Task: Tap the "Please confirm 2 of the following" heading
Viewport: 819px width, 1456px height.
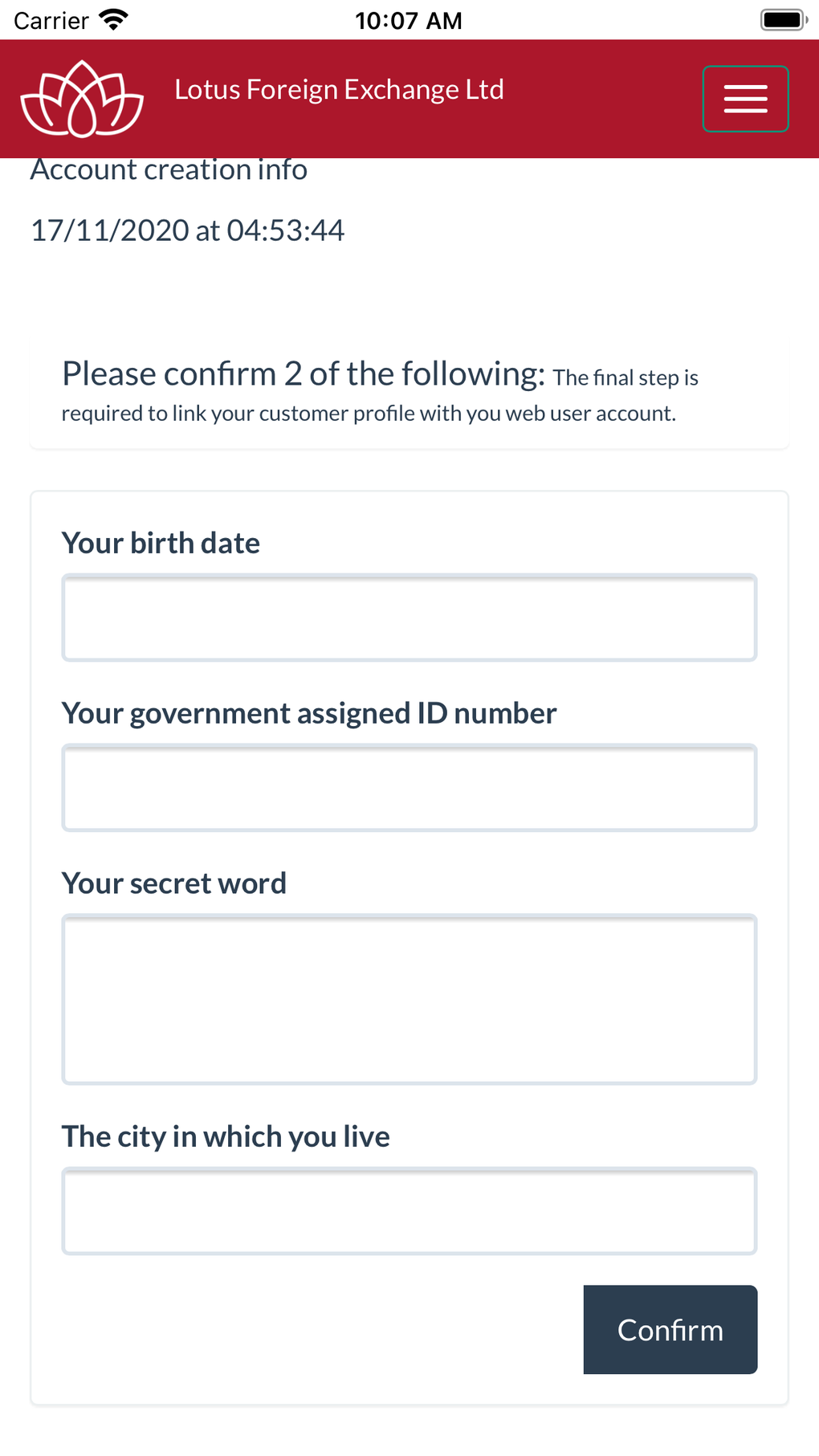Action: pyautogui.click(x=304, y=374)
